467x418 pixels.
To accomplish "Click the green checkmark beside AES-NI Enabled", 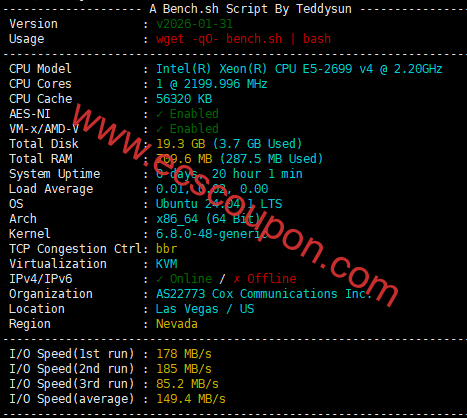I will click(160, 114).
